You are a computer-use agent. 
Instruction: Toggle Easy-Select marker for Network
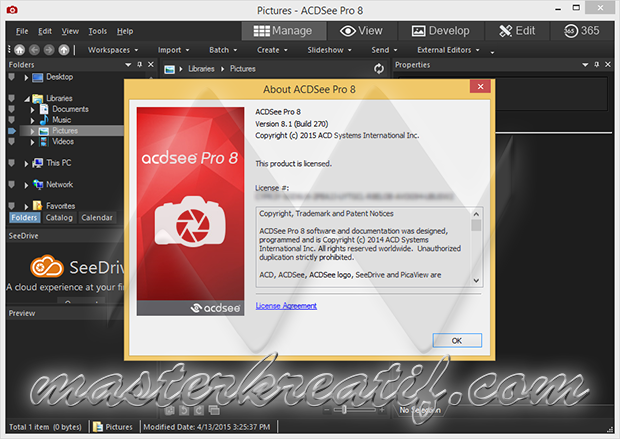[x=11, y=184]
